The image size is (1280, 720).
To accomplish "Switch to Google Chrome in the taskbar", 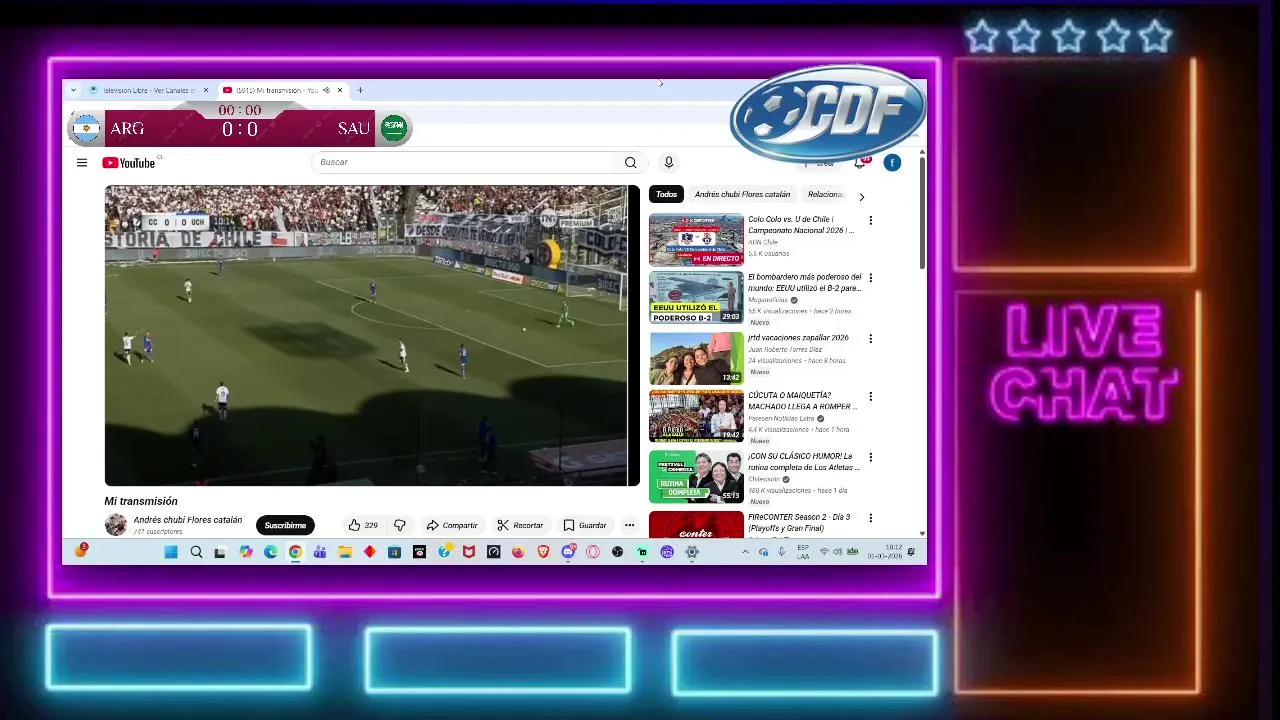I will click(x=295, y=552).
